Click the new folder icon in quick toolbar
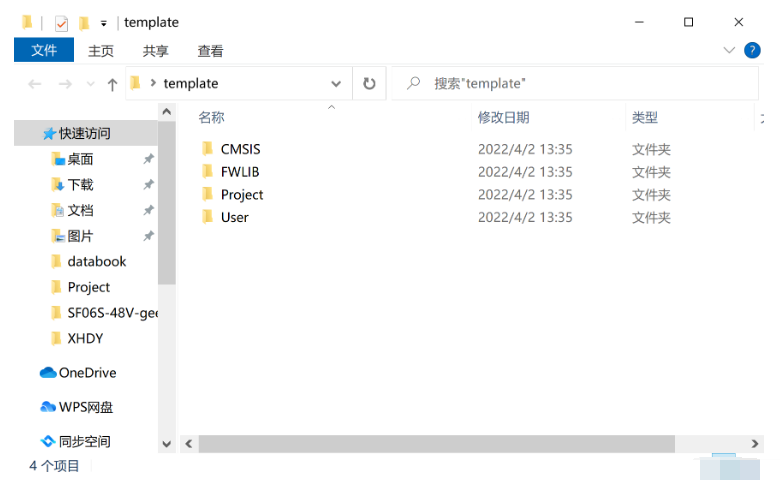This screenshot has height=487, width=783. (x=84, y=23)
